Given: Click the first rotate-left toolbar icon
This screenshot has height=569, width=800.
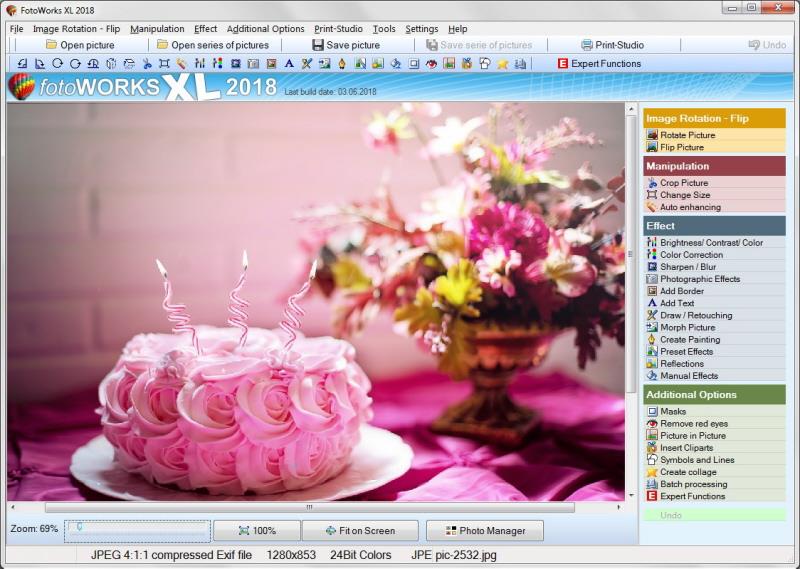Looking at the screenshot, I should point(22,63).
